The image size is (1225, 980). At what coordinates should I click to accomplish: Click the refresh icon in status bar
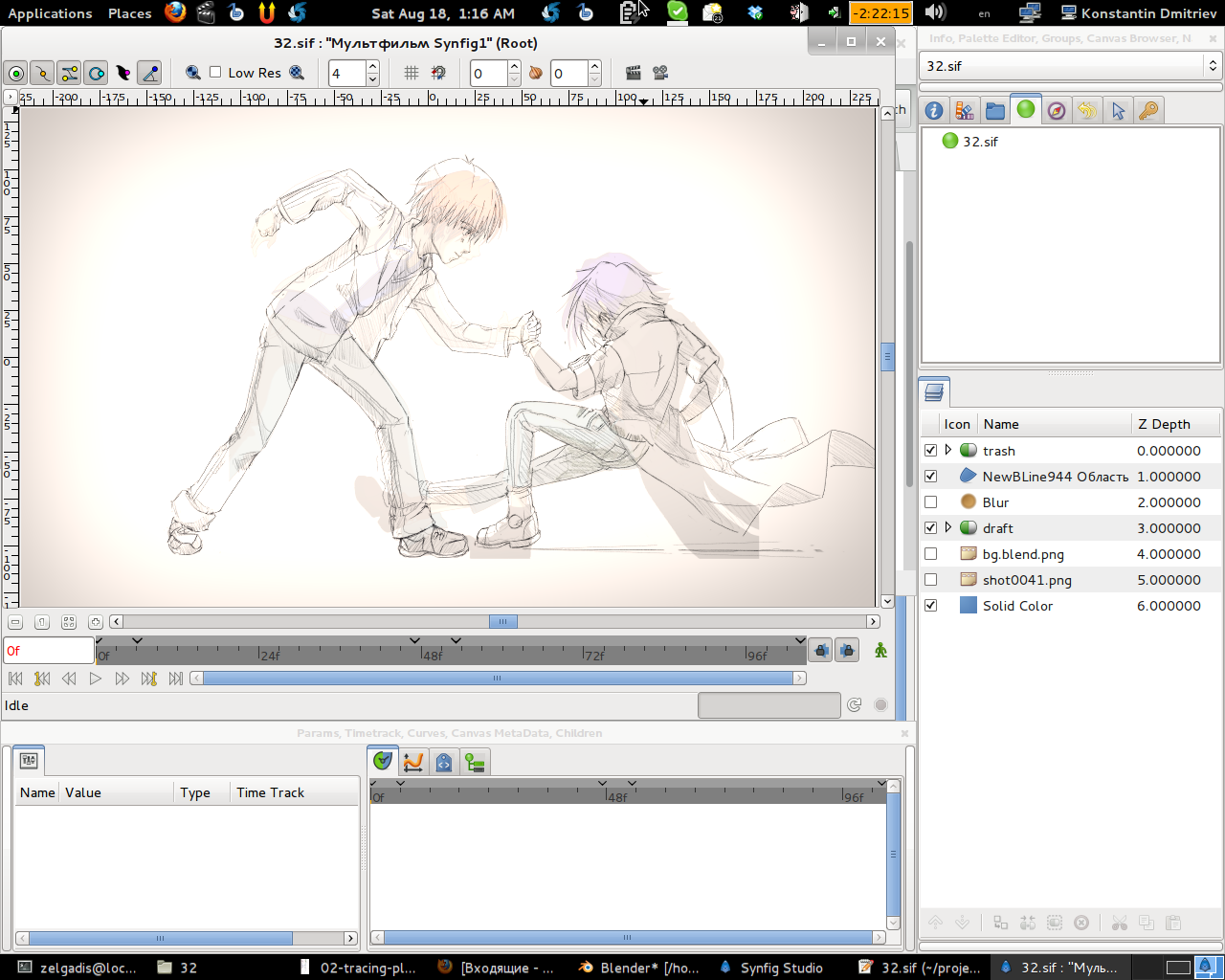[x=855, y=705]
